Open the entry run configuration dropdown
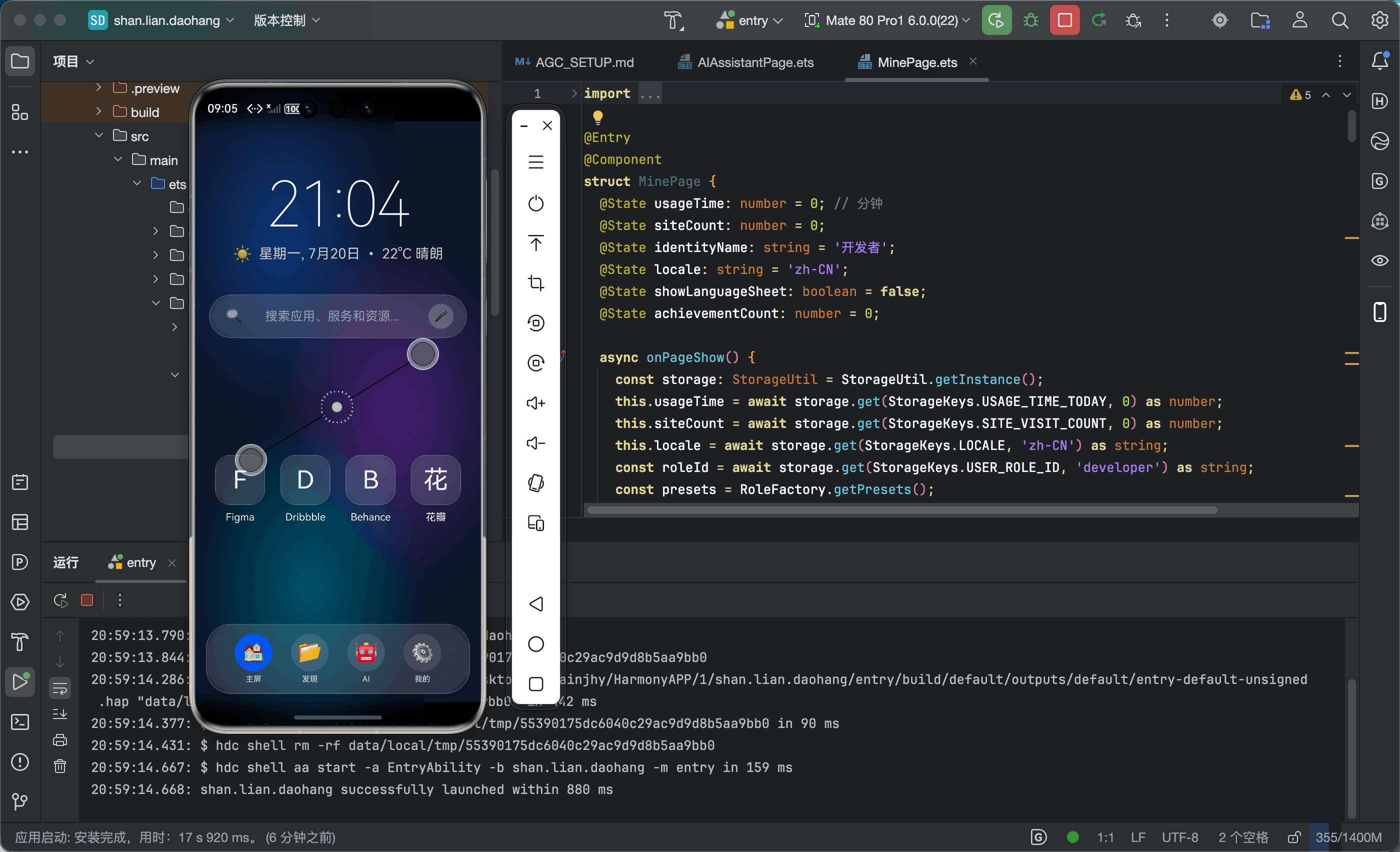 tap(750, 20)
